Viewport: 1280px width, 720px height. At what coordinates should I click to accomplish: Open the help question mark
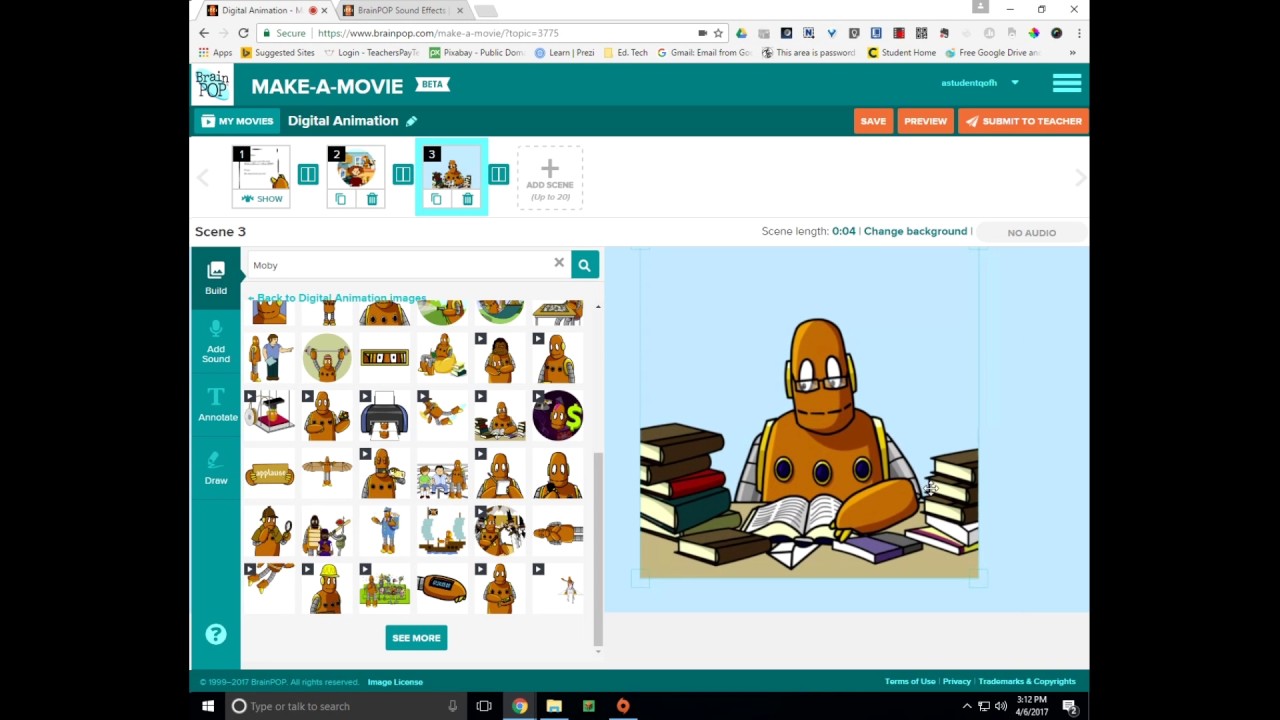coord(216,634)
